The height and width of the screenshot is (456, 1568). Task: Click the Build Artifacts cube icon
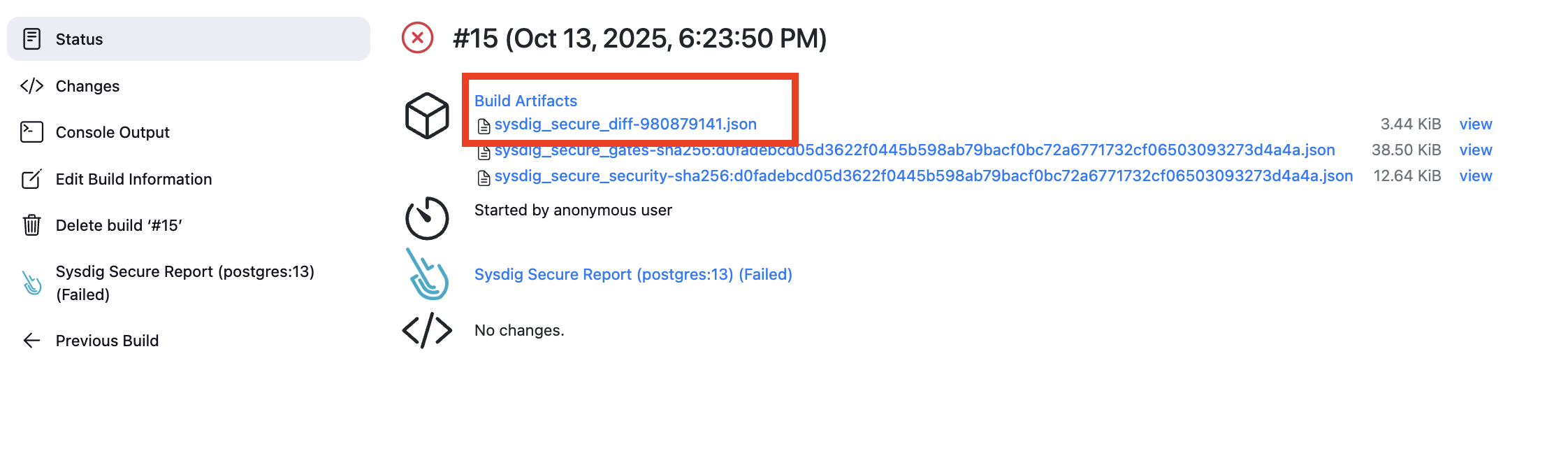[x=427, y=115]
